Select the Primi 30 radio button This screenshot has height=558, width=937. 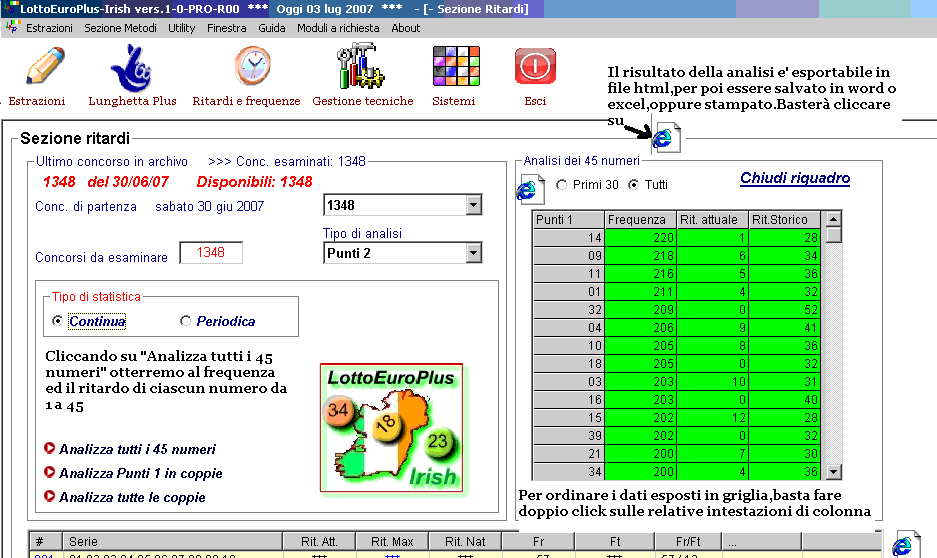point(561,185)
